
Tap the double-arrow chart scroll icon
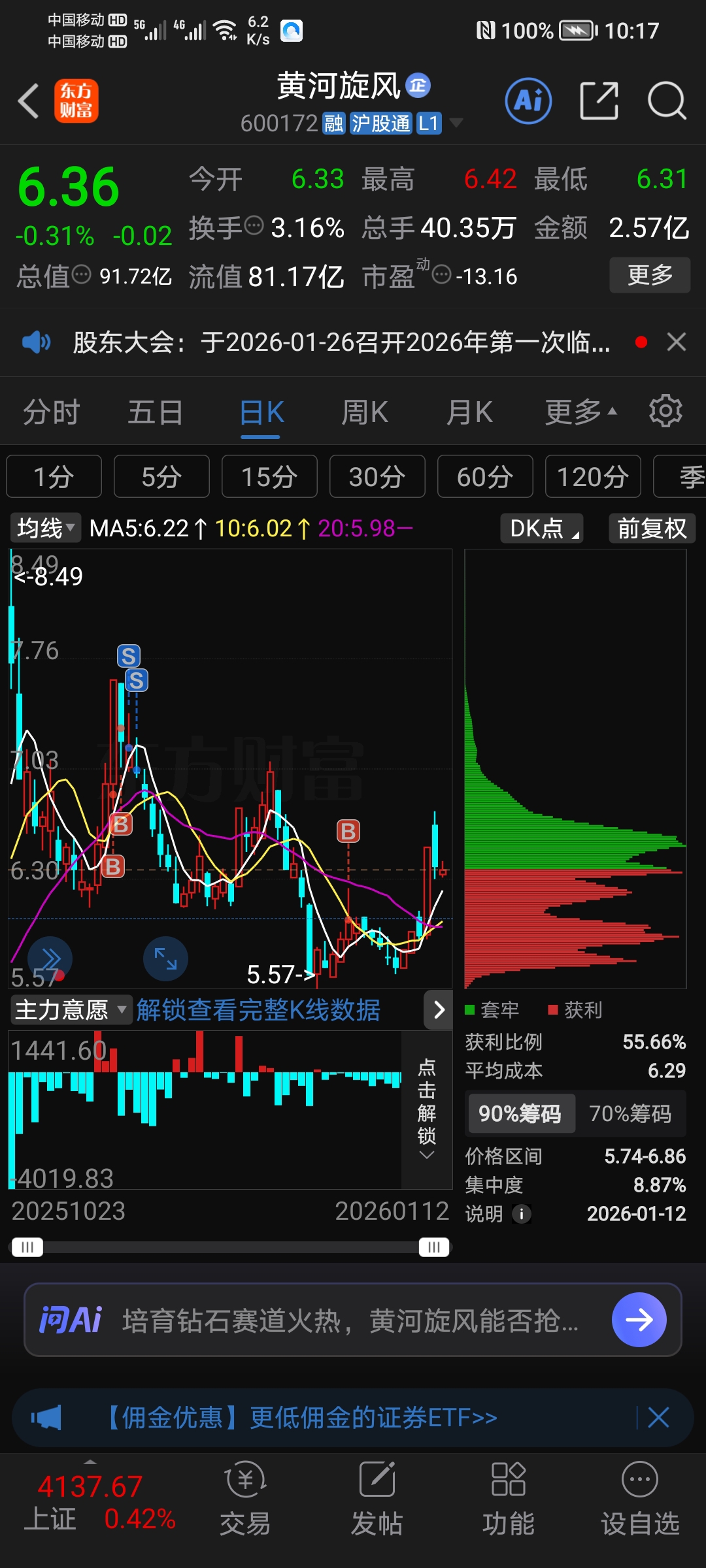50,959
